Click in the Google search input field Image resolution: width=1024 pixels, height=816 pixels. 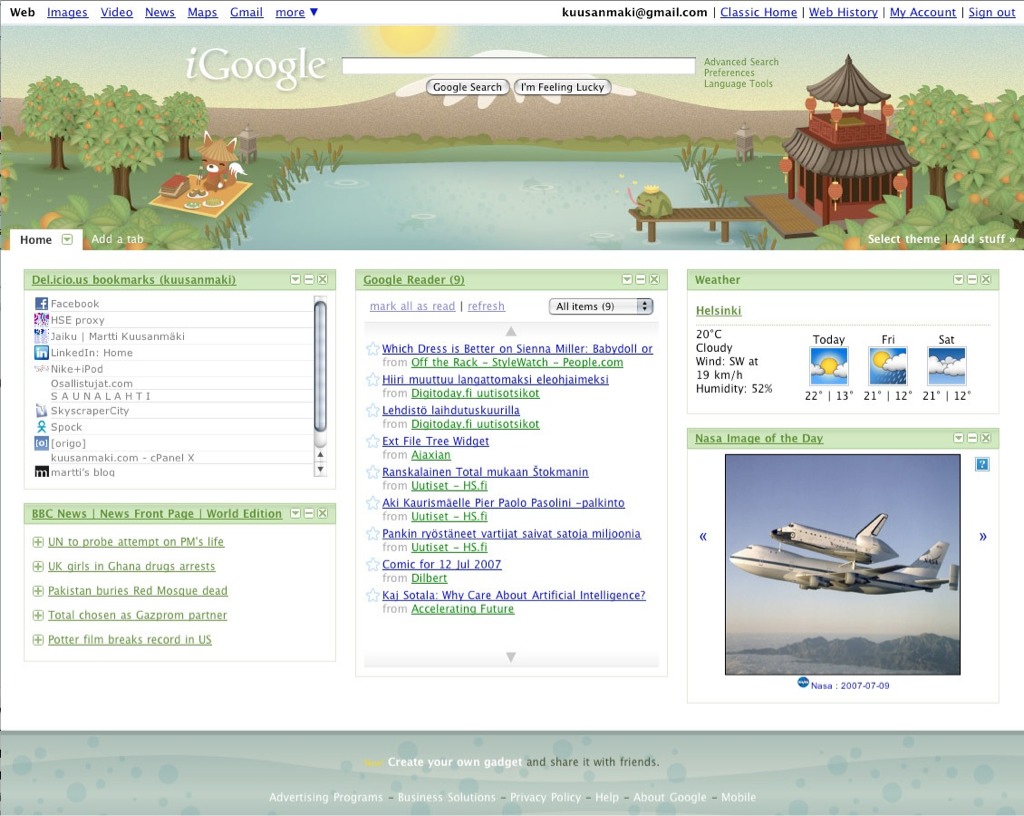point(518,66)
